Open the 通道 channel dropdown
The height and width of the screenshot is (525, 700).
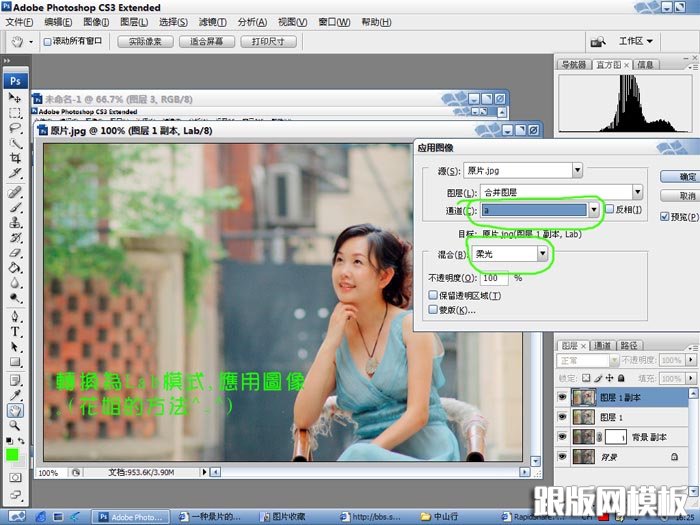(594, 210)
